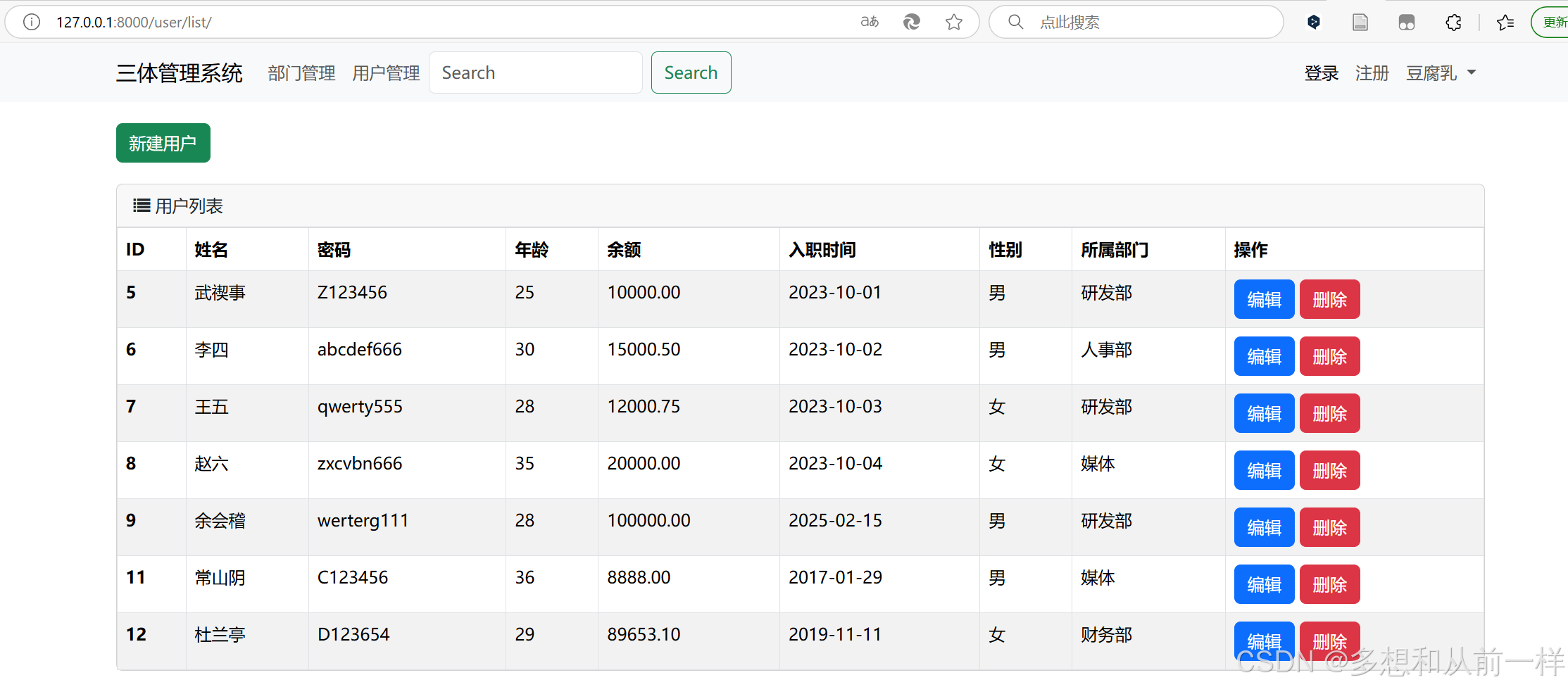This screenshot has height=687, width=1568.
Task: Click 删除 for user 李四
Action: pyautogui.click(x=1329, y=356)
